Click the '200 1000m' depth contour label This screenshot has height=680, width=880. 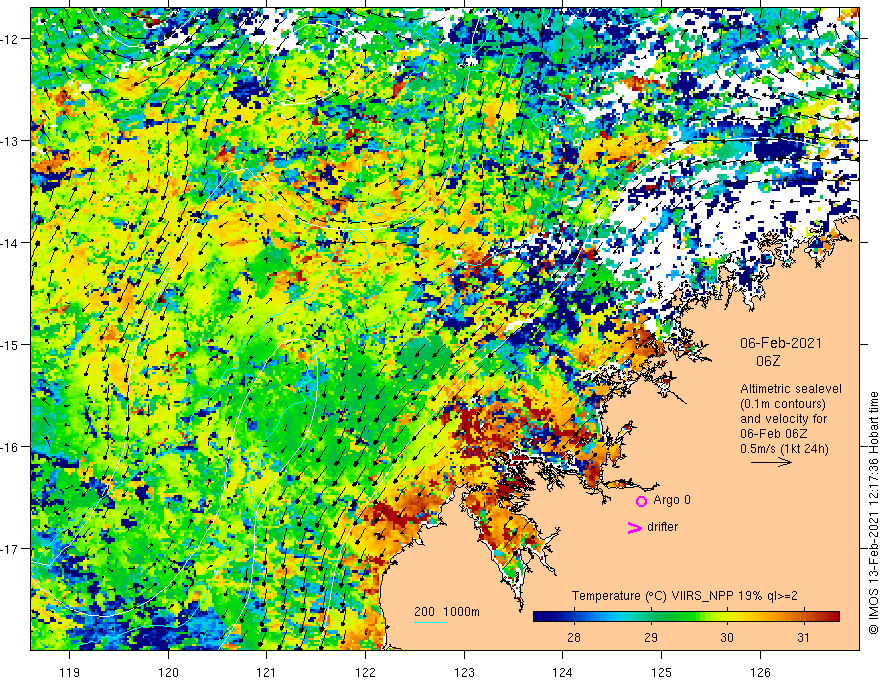coord(447,612)
